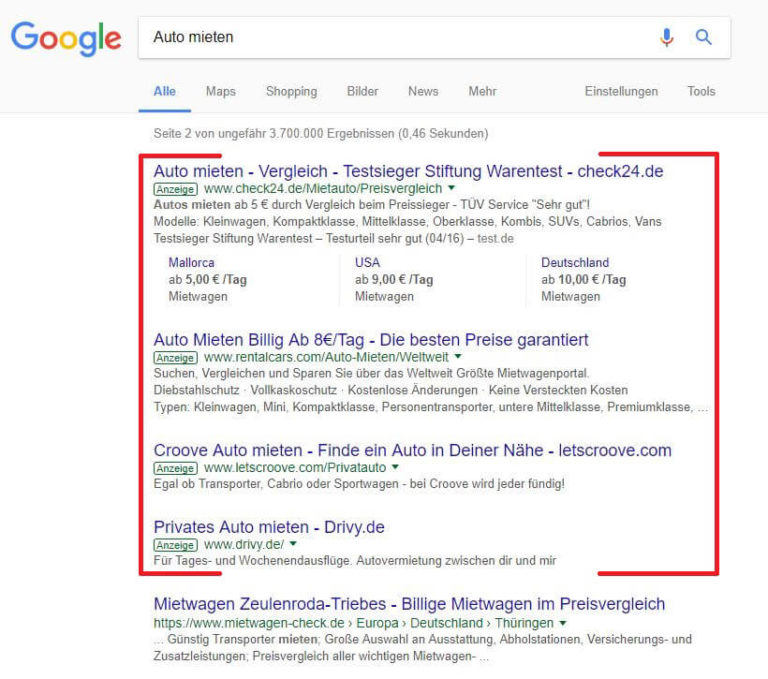Image resolution: width=768 pixels, height=679 pixels.
Task: Open the USA sitelink
Action: pos(367,263)
